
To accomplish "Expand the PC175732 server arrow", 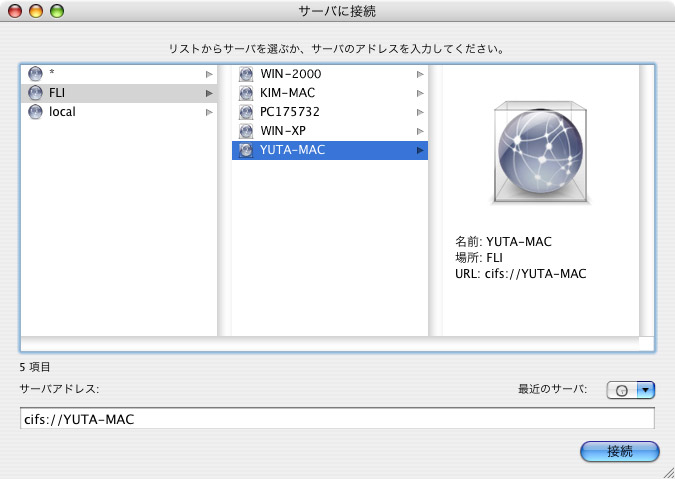I will click(420, 112).
